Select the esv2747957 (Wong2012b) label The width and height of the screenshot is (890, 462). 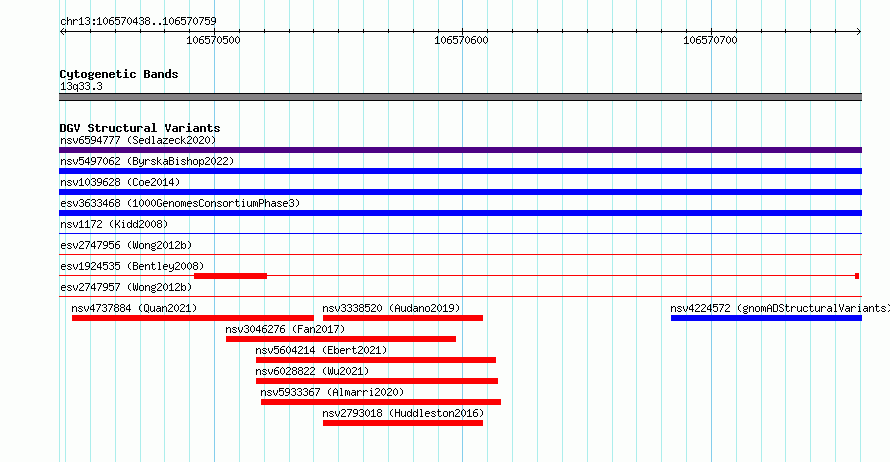[x=126, y=287]
